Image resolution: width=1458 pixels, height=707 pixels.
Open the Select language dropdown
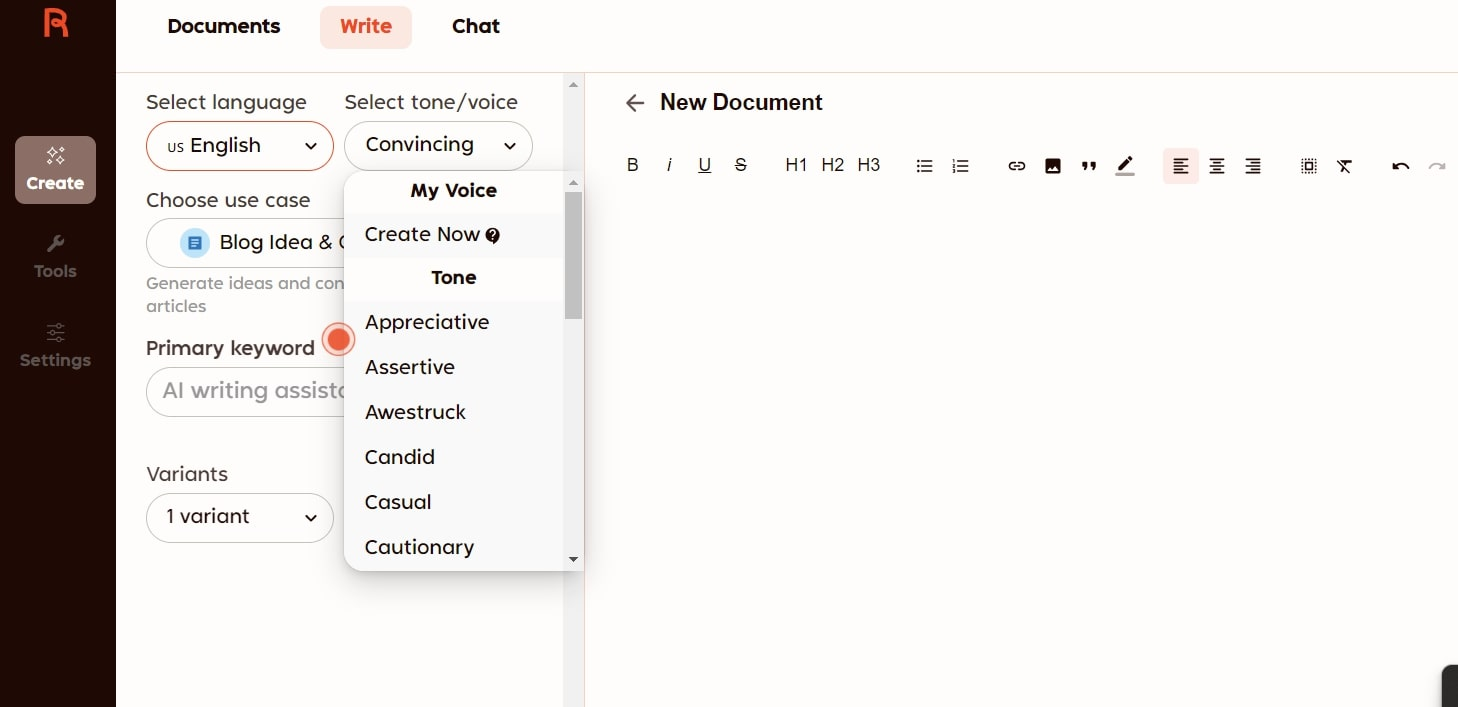point(240,146)
